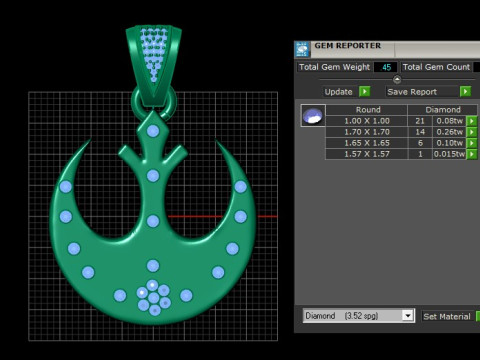Click the 0.08tw weight cell
Screen dimensions: 480x360
(x=449, y=121)
